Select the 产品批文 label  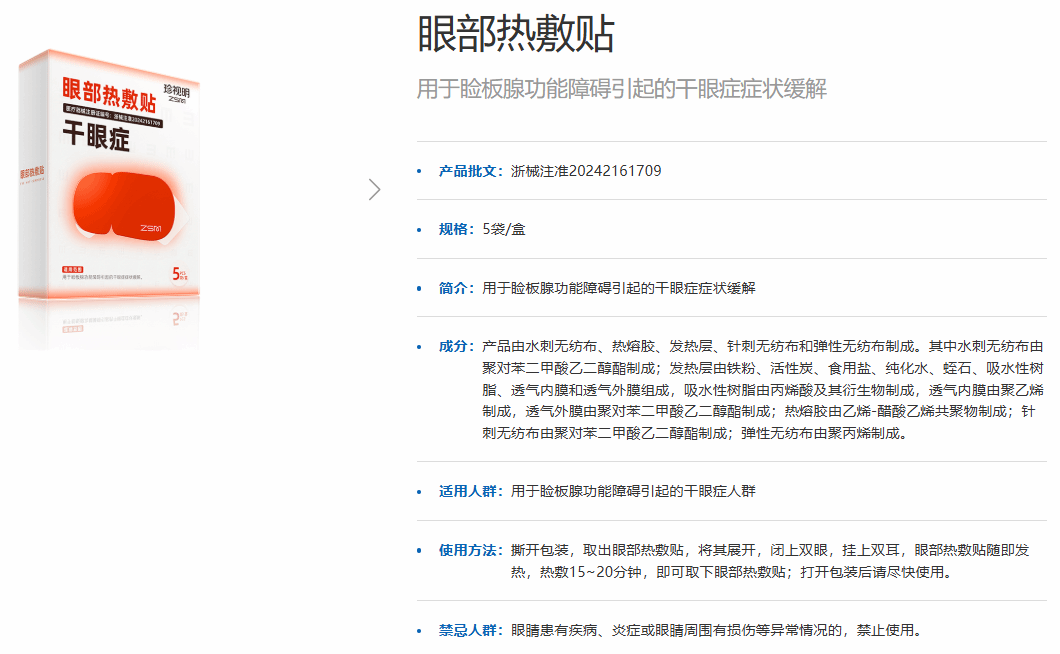[468, 171]
